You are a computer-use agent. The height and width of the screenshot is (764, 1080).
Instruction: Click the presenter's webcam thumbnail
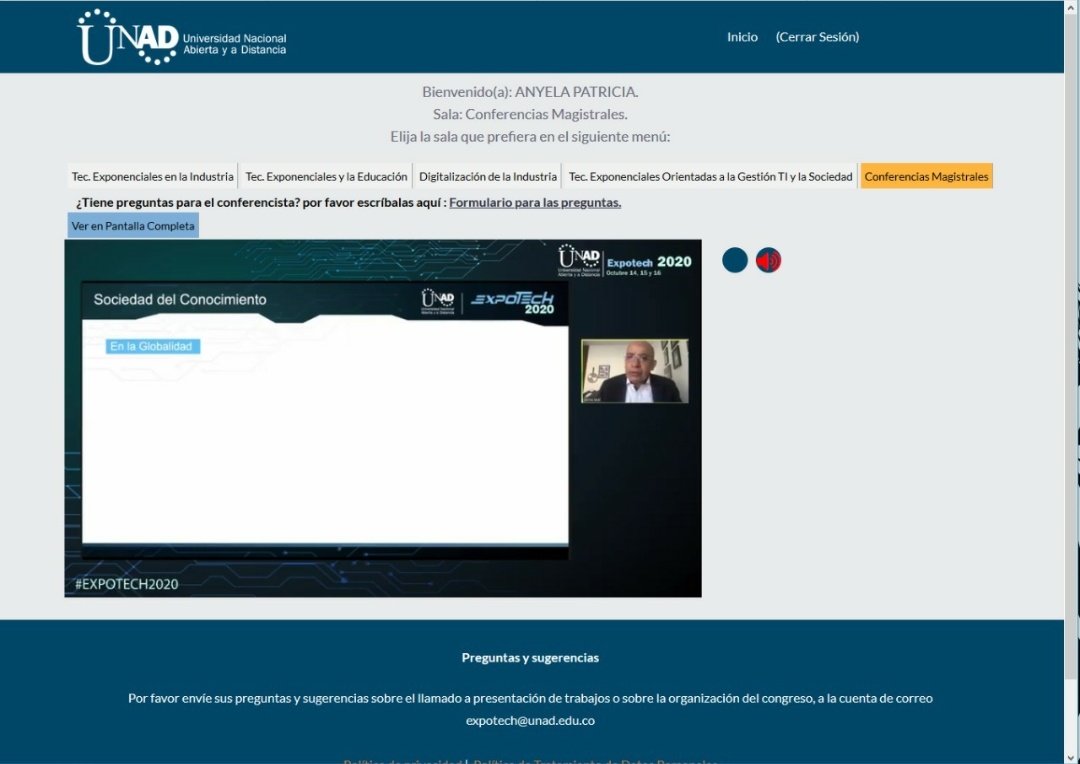tap(634, 371)
